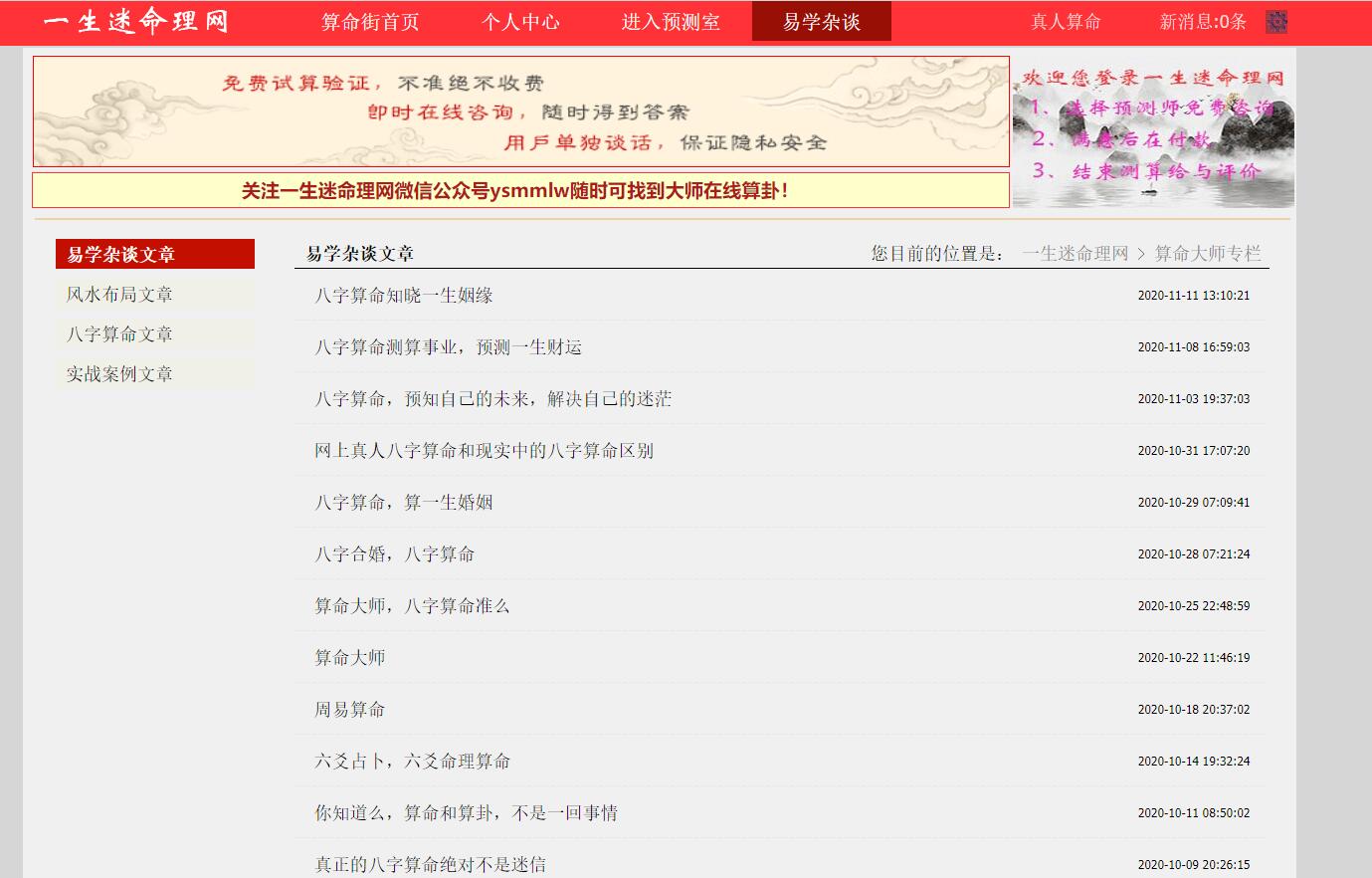Click the timestamp 2020-10-18 20:37:02

pos(1194,710)
